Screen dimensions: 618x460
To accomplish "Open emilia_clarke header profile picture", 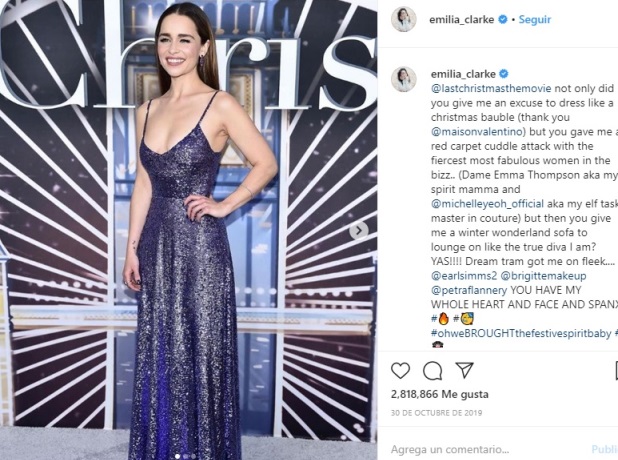I will pos(404,19).
